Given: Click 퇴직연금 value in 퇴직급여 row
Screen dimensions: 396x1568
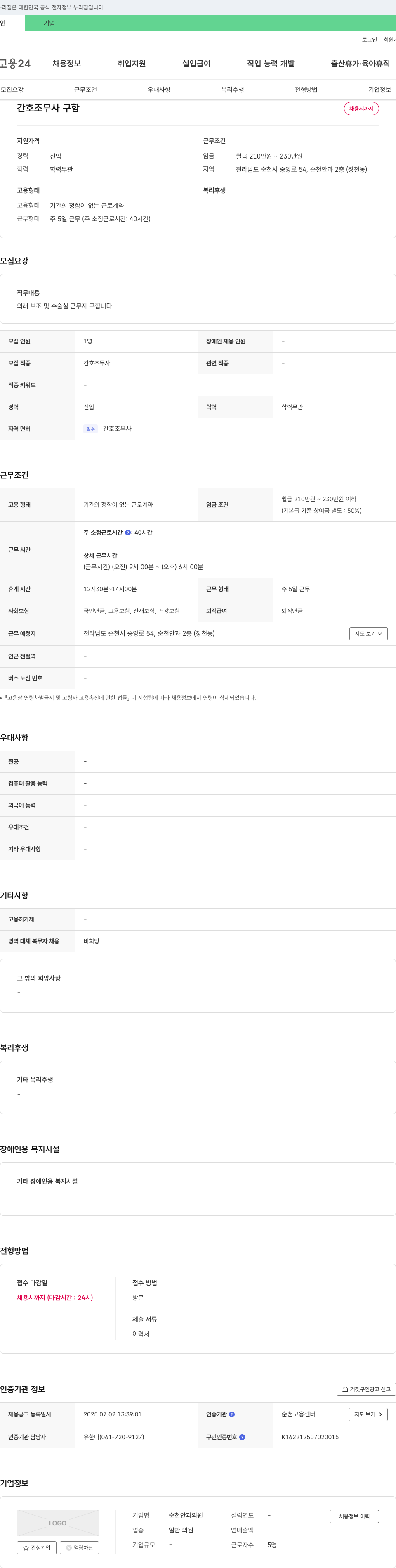Looking at the screenshot, I should click(x=292, y=611).
